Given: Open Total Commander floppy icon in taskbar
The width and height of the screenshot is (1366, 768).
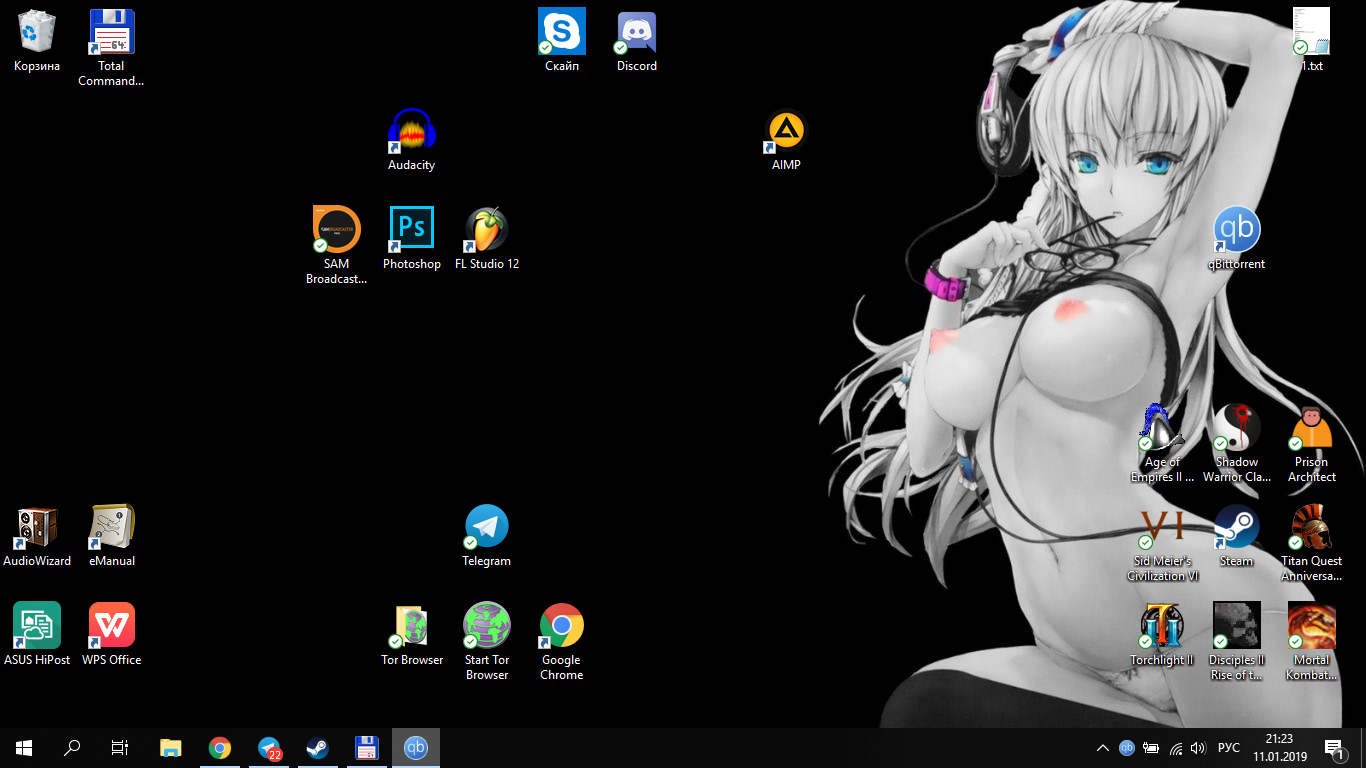Looking at the screenshot, I should coord(367,748).
